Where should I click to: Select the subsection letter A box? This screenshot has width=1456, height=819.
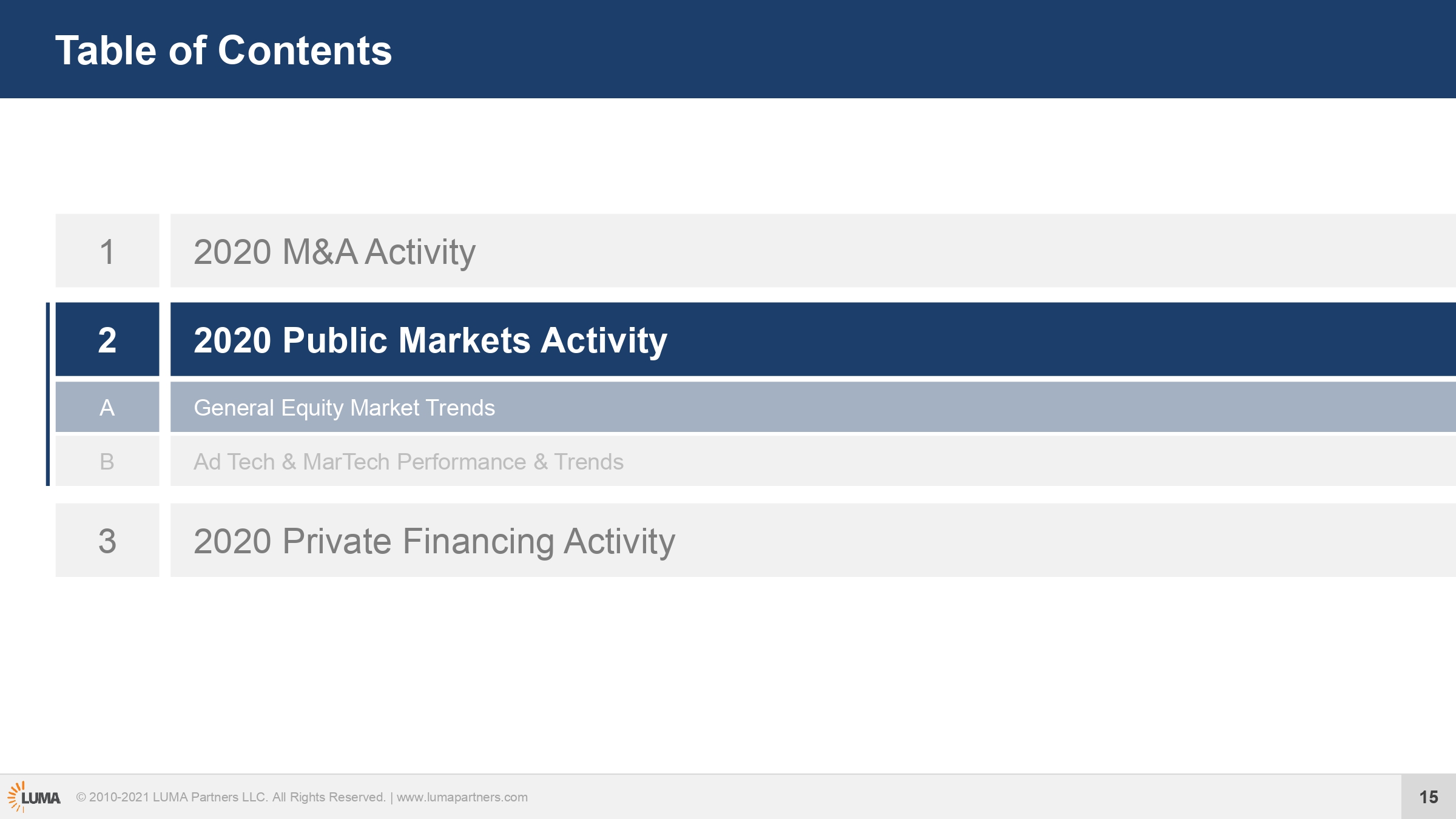[x=107, y=407]
